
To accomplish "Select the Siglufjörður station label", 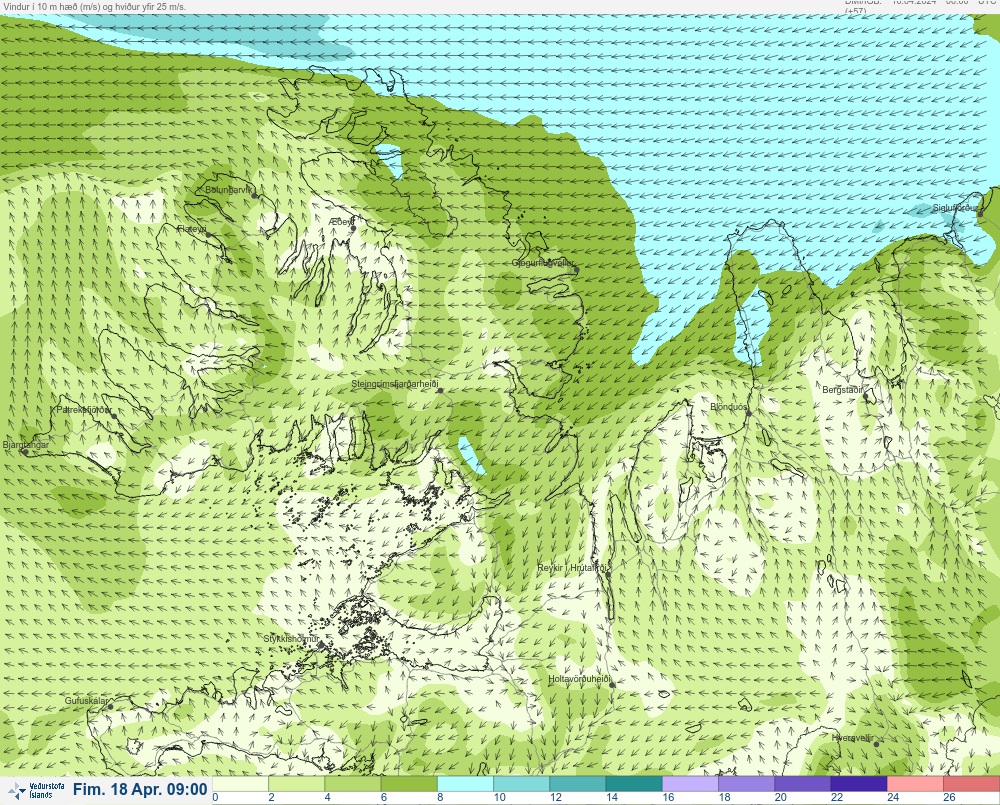I will (x=955, y=208).
